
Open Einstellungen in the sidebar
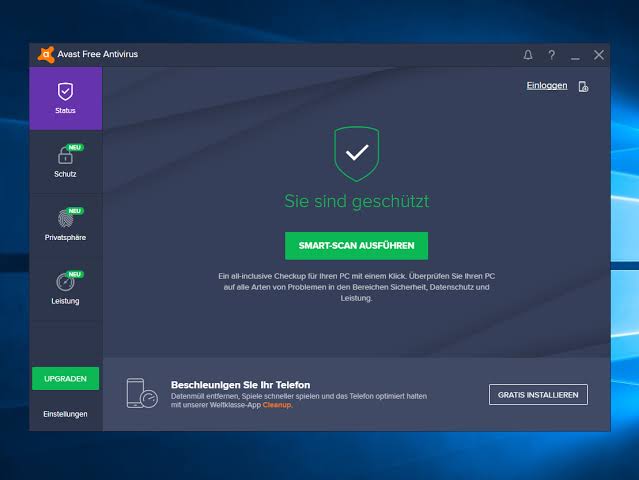point(65,414)
